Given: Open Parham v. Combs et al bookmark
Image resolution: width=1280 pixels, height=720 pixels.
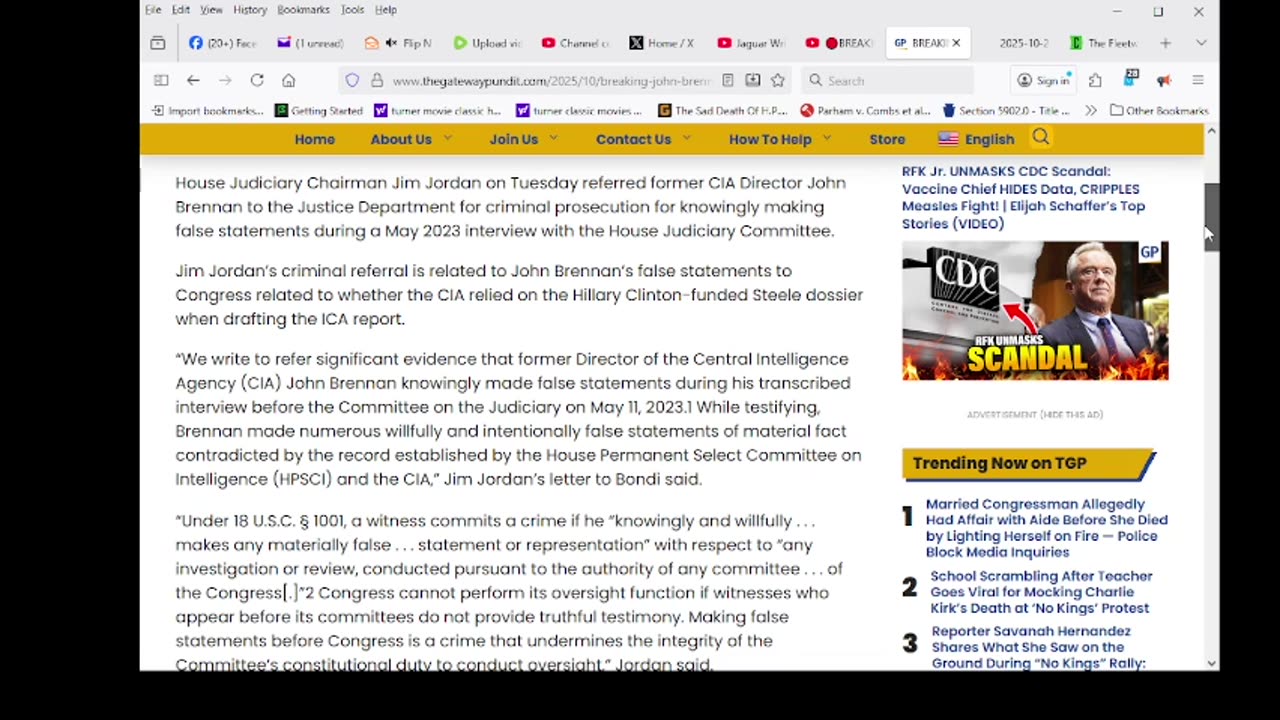Looking at the screenshot, I should [865, 110].
